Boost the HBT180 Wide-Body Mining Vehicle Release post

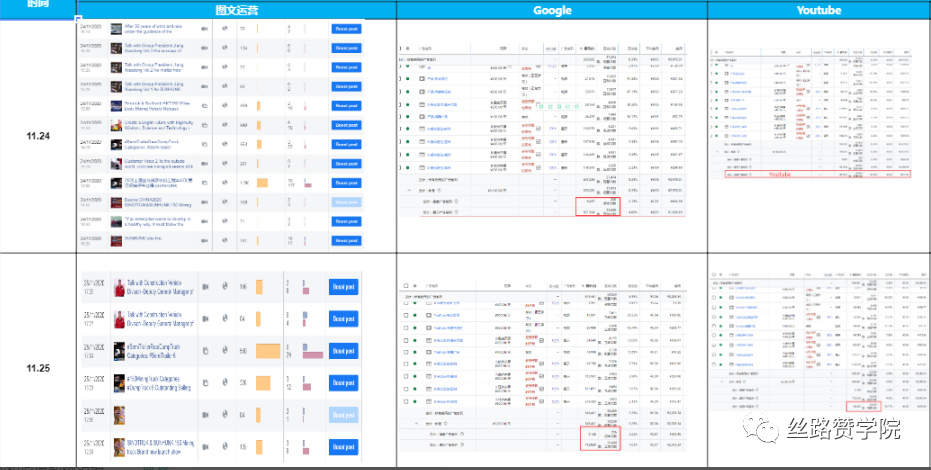(x=346, y=106)
